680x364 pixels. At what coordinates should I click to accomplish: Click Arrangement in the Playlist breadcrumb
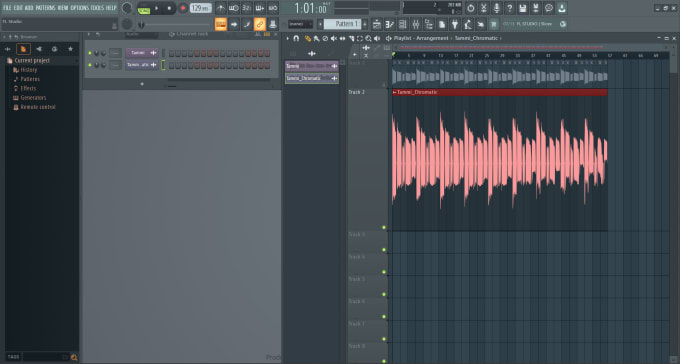point(433,39)
